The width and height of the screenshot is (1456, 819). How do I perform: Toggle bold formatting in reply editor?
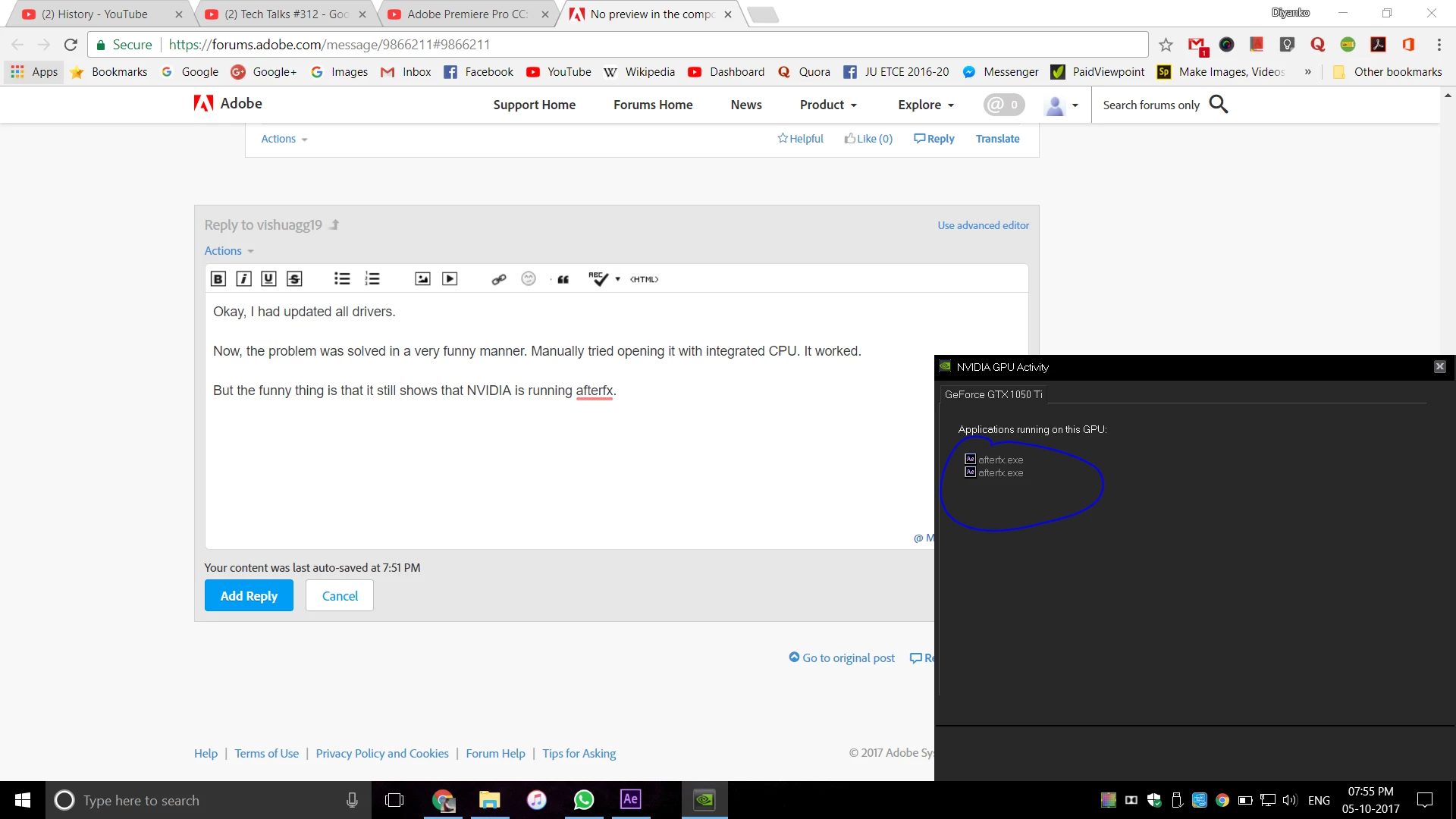click(218, 279)
